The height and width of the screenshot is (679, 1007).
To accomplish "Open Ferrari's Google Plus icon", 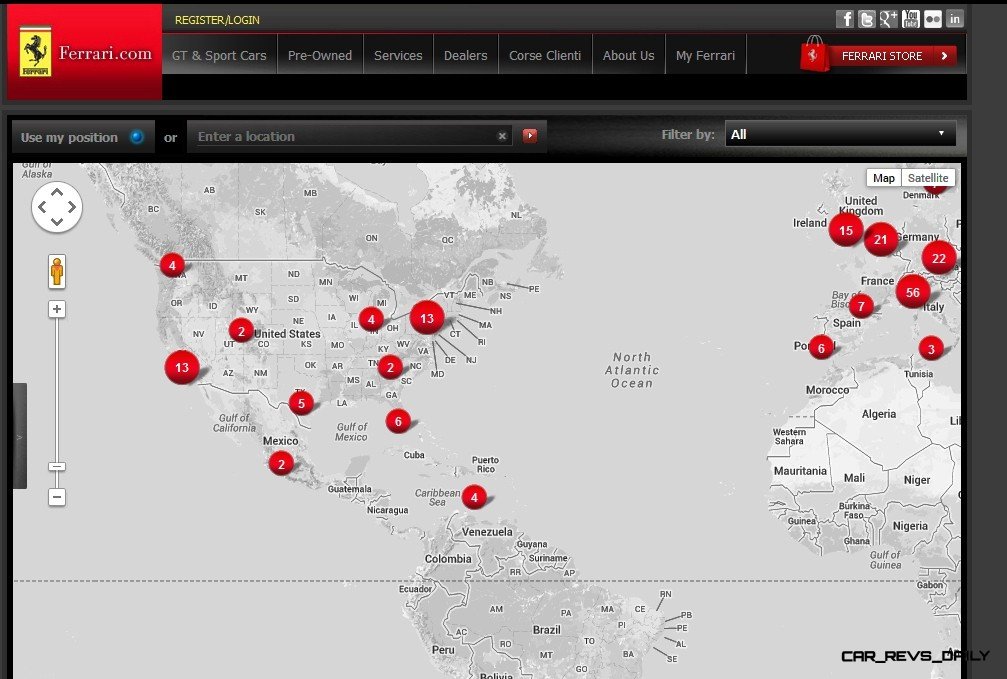I will (888, 19).
